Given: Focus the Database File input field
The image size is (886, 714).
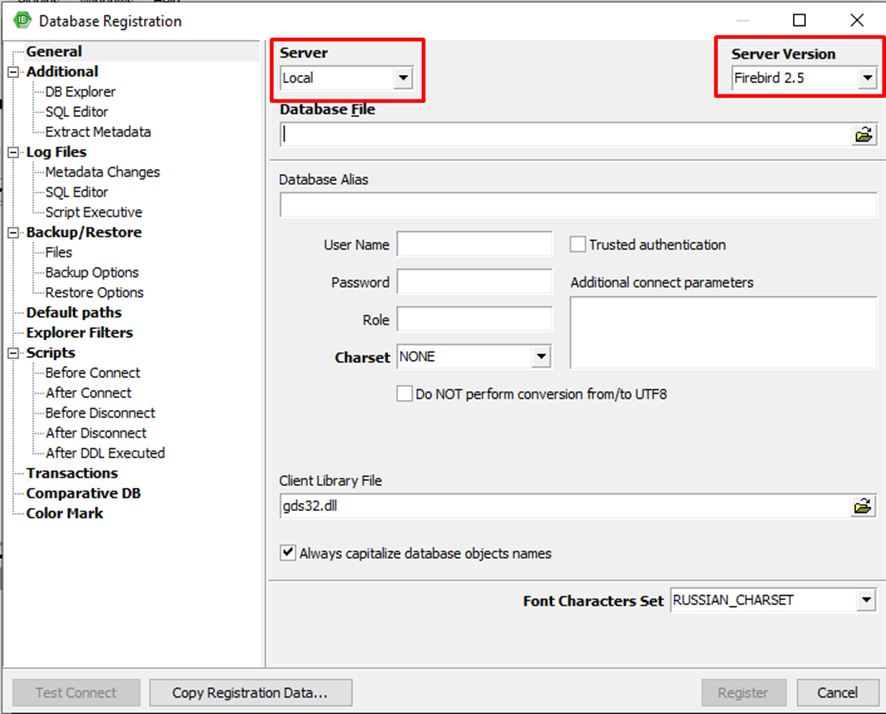Looking at the screenshot, I should [x=566, y=134].
